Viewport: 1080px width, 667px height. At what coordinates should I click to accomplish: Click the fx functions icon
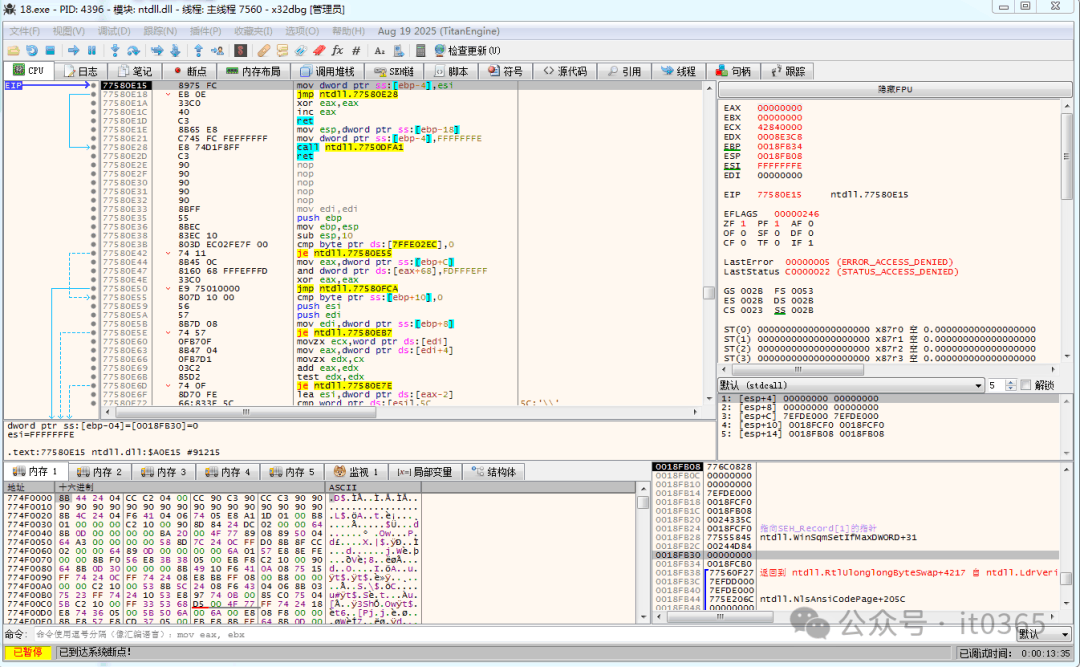pos(337,50)
